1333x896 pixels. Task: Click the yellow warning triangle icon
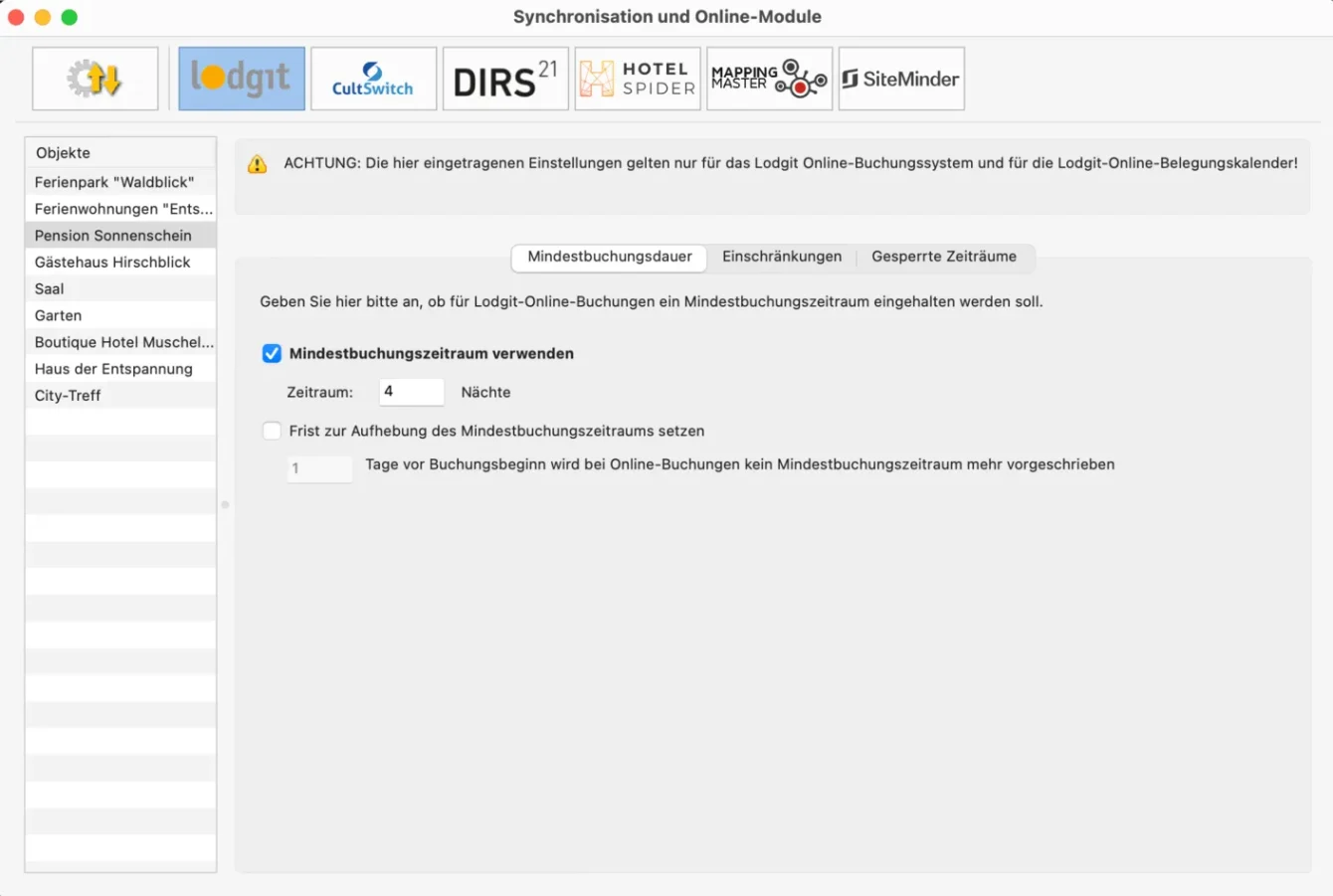(x=258, y=164)
